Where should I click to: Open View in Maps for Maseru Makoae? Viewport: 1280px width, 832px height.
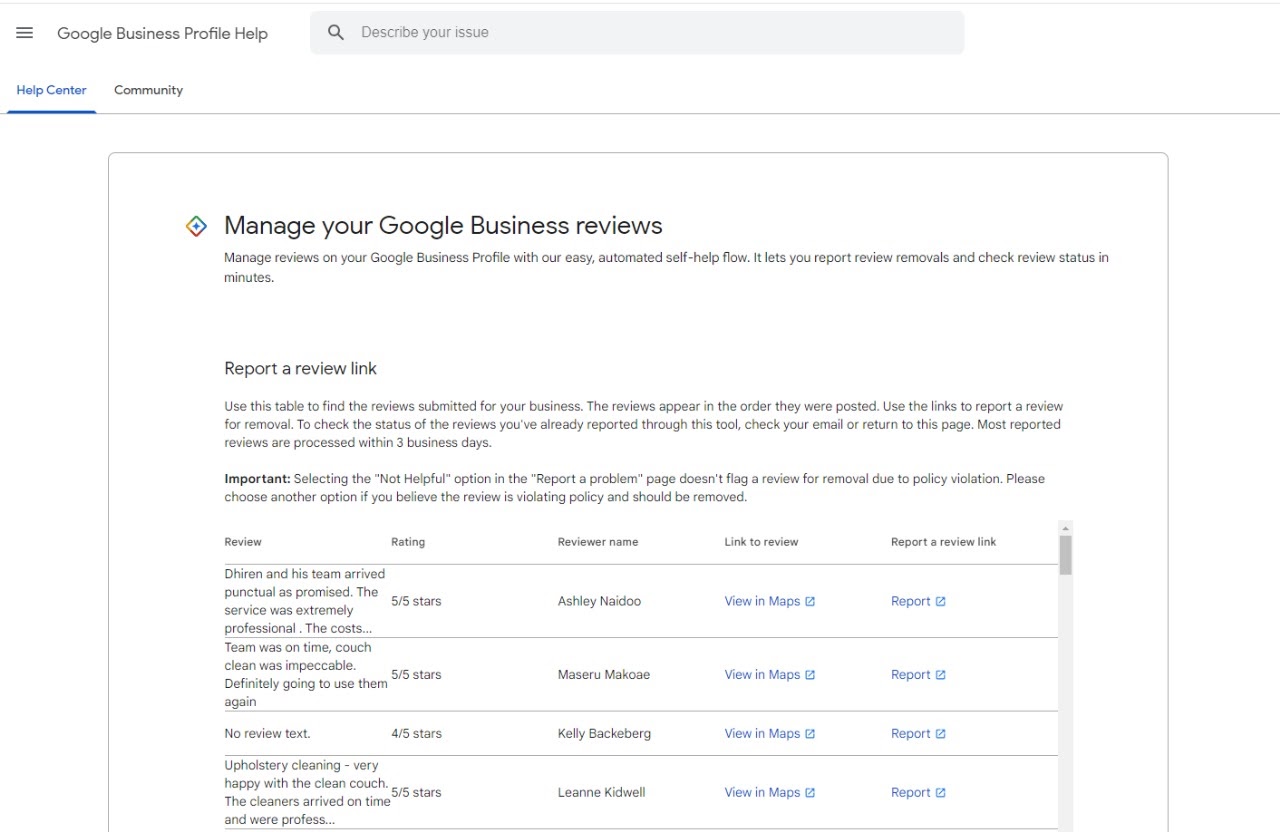[770, 675]
